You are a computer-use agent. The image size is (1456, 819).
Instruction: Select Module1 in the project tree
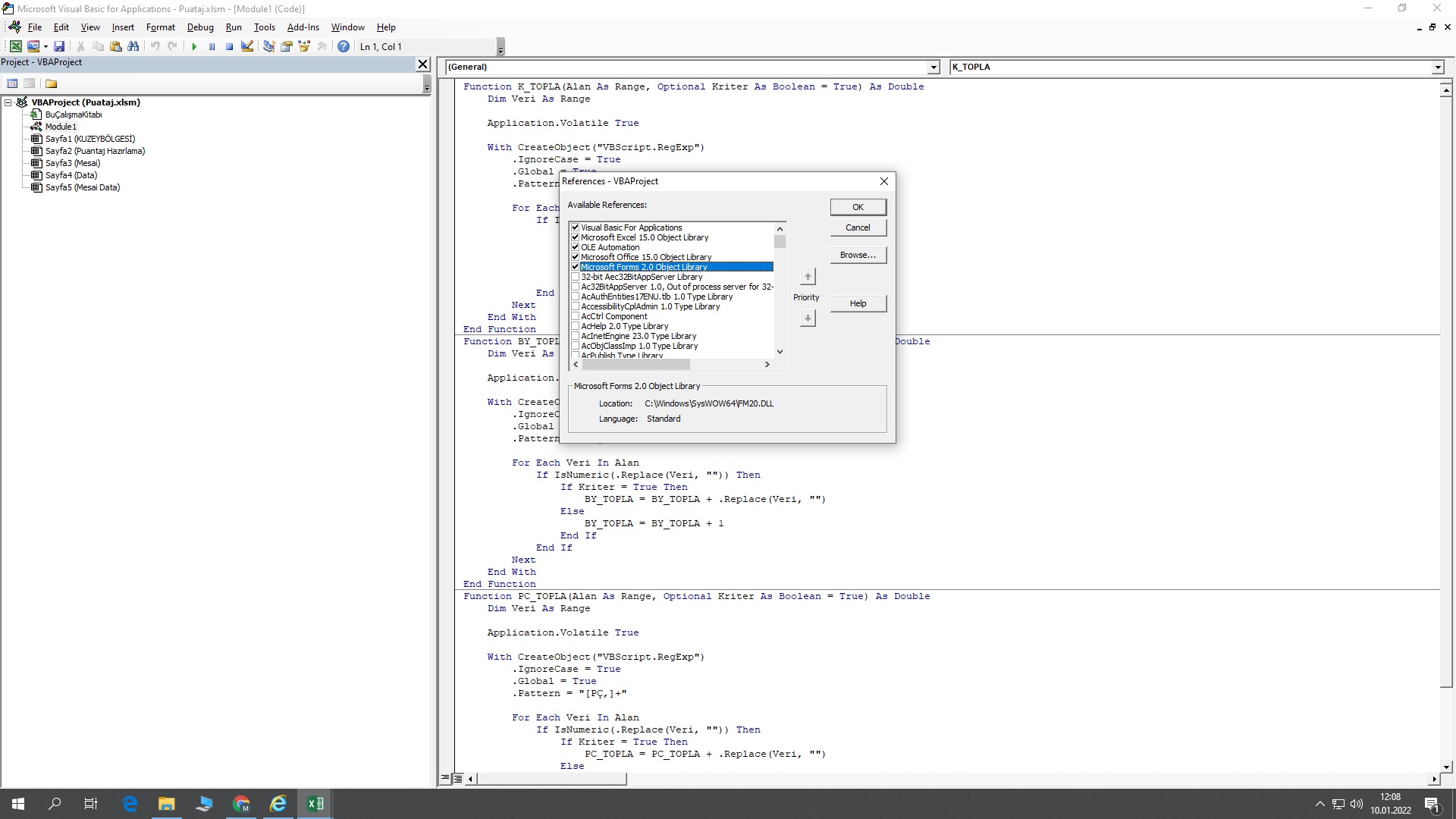pyautogui.click(x=61, y=127)
